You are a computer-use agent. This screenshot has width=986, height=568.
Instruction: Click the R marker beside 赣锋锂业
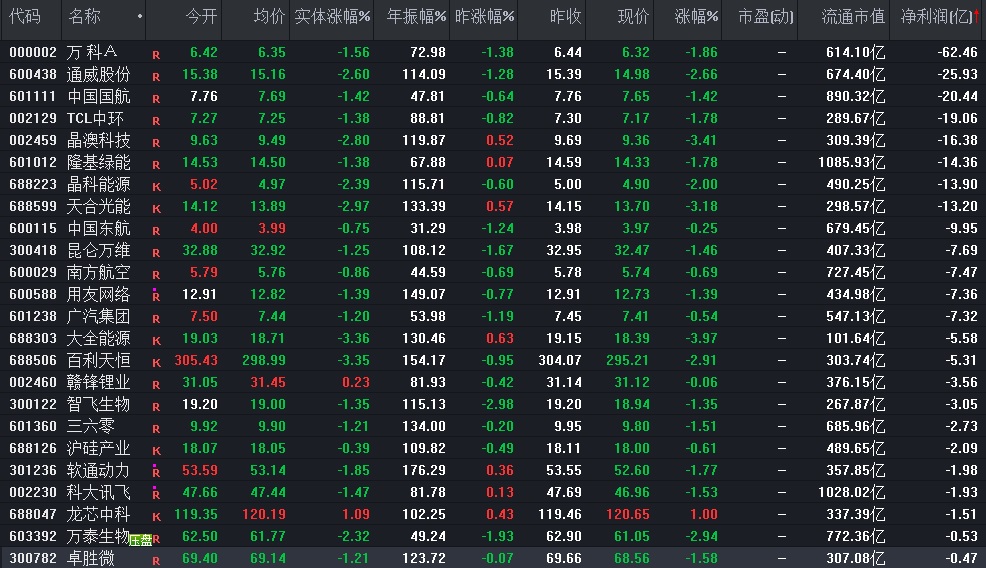tap(156, 386)
